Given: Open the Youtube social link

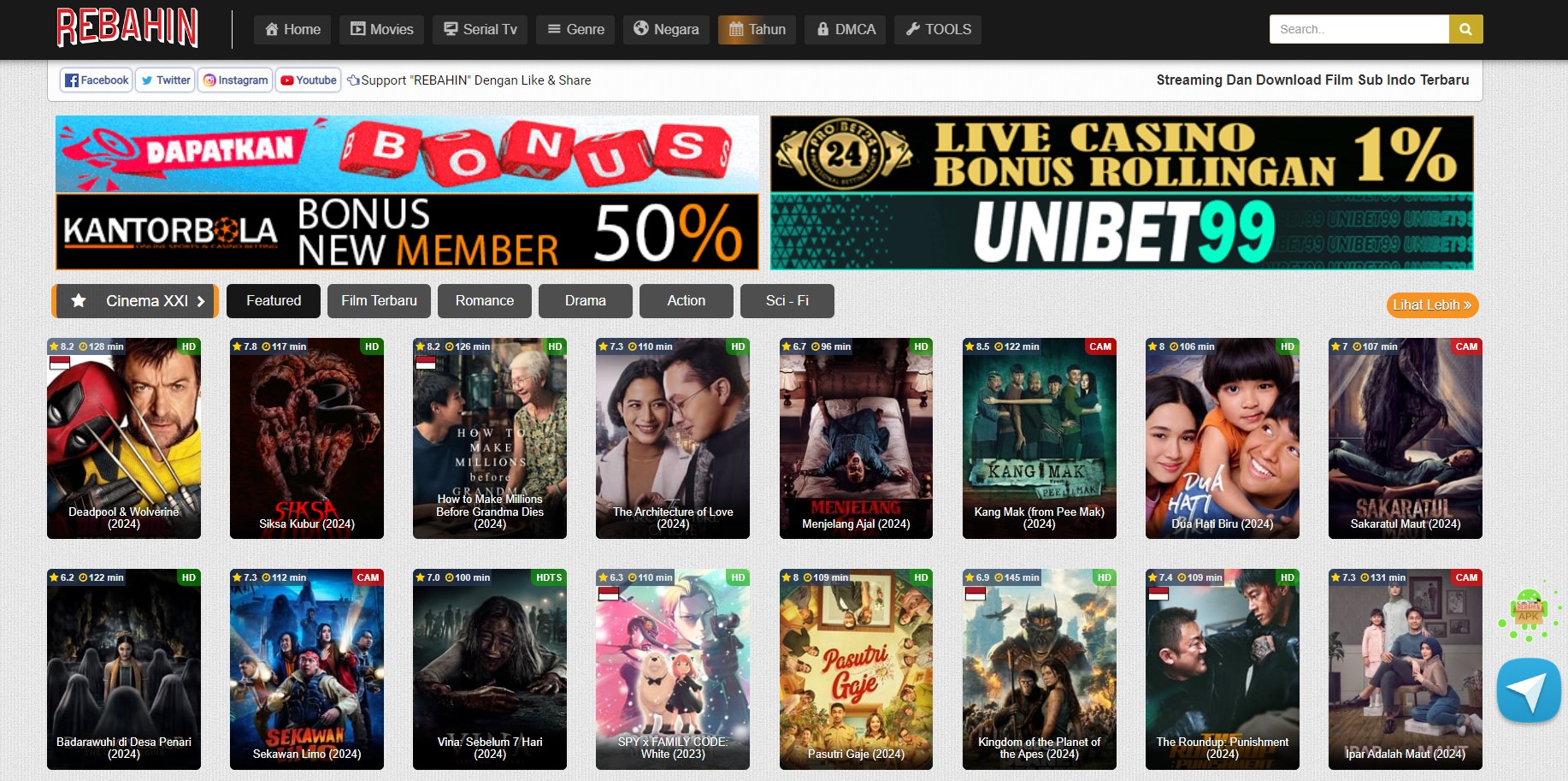Looking at the screenshot, I should coord(309,80).
